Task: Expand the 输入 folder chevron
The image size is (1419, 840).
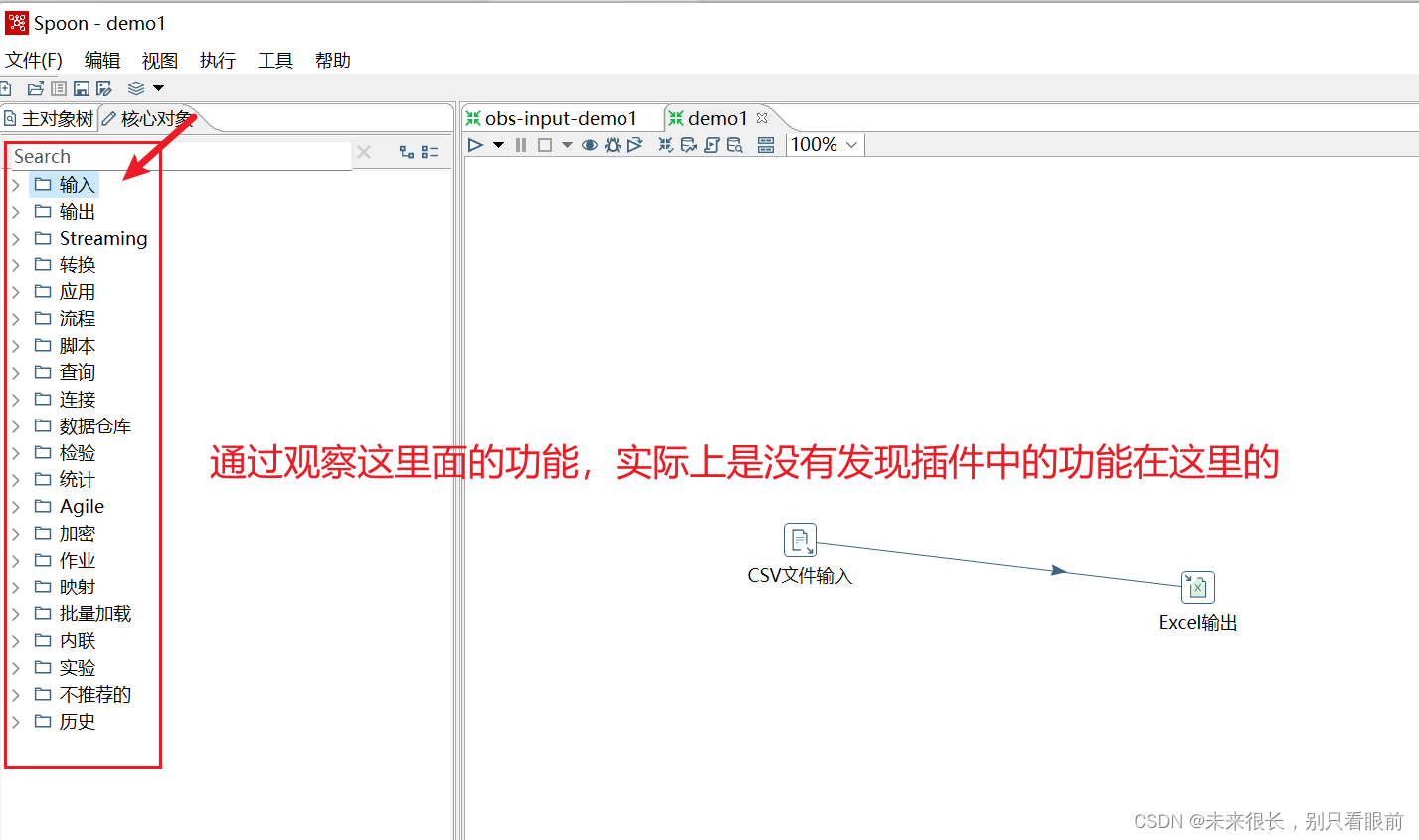Action: (16, 185)
